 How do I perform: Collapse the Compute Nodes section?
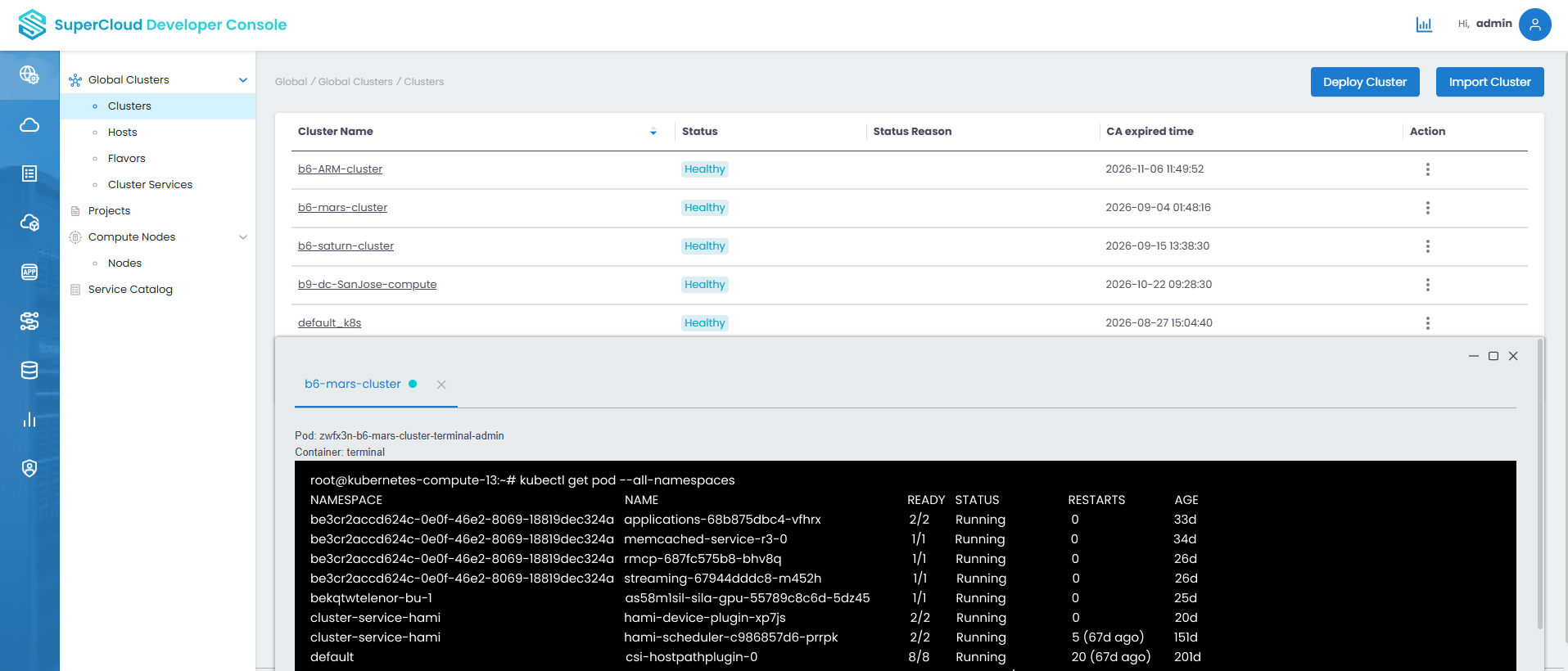(x=243, y=237)
